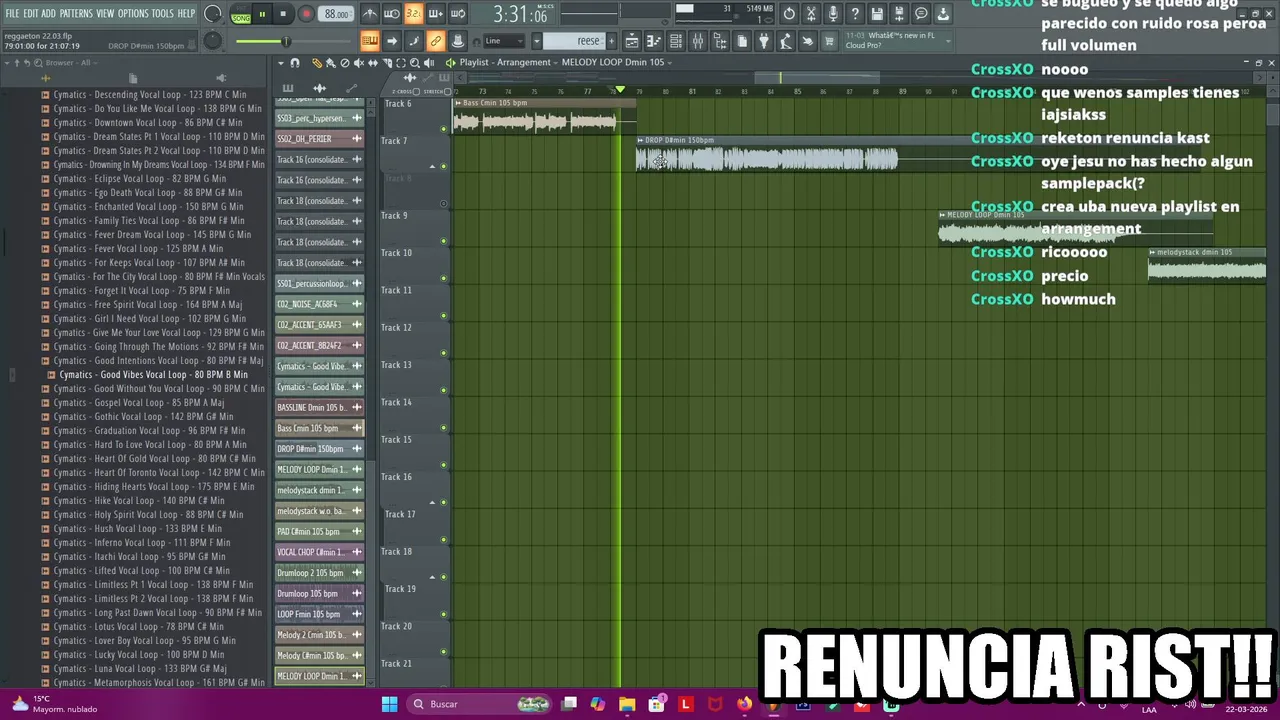Viewport: 1280px width, 720px height.
Task: Toggle typing keyboard to piano icon
Action: pos(370,41)
